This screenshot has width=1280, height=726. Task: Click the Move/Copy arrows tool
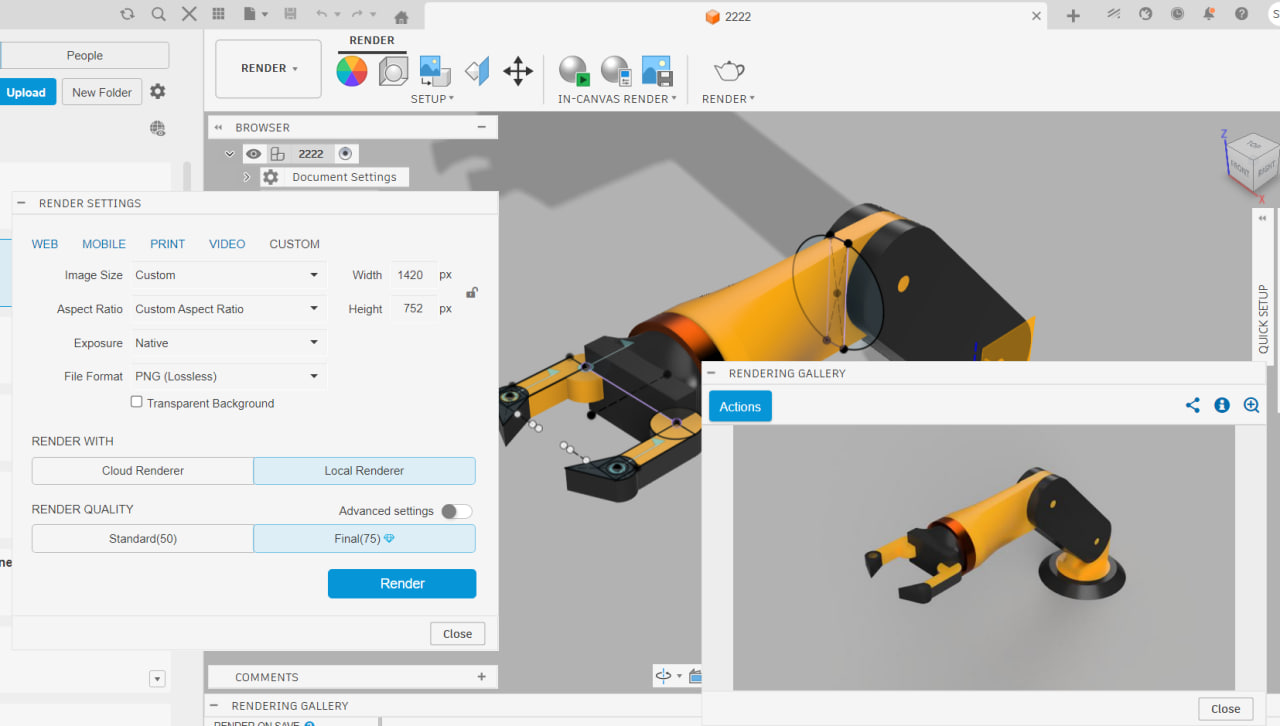[517, 71]
